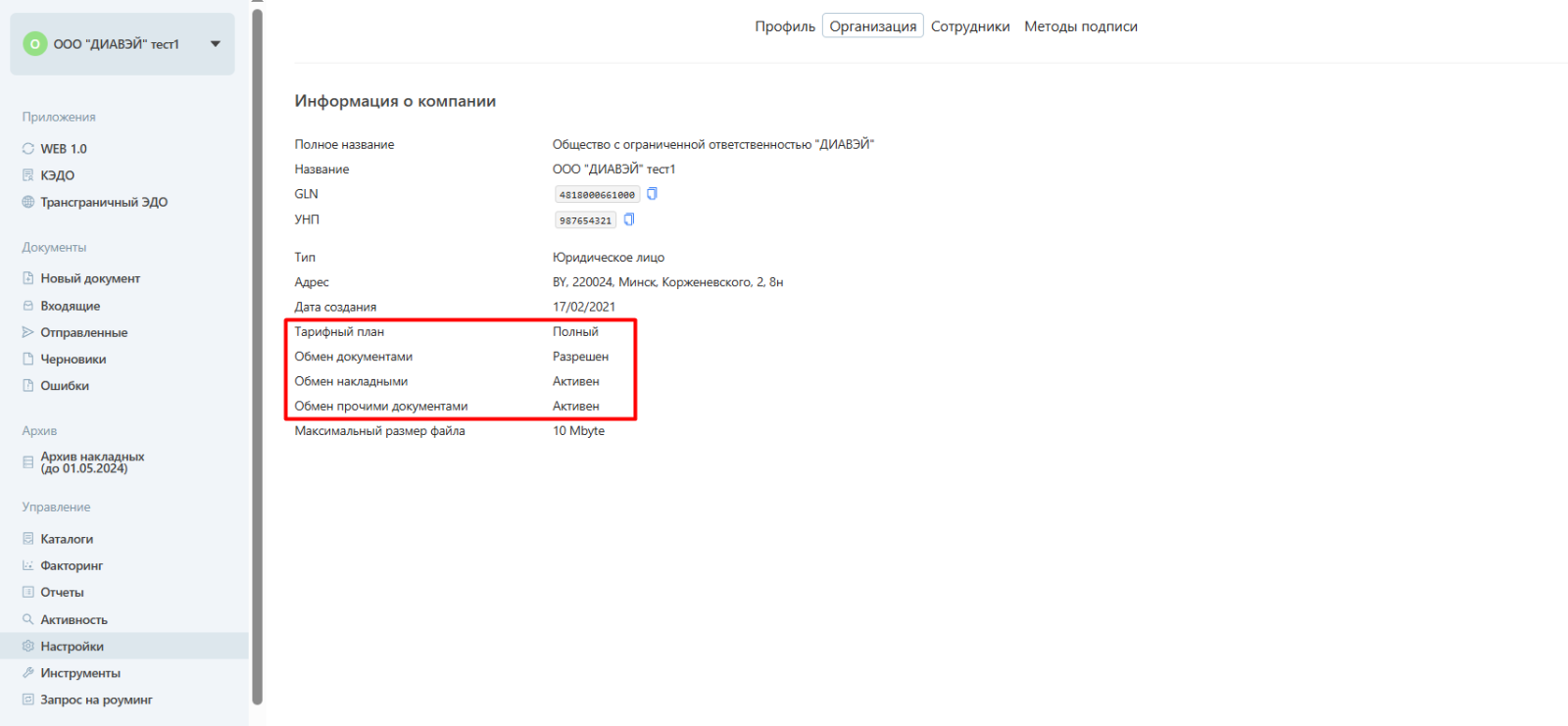This screenshot has height=726, width=1568.
Task: Click the WEB 1.0 refresh icon
Action: (28, 149)
